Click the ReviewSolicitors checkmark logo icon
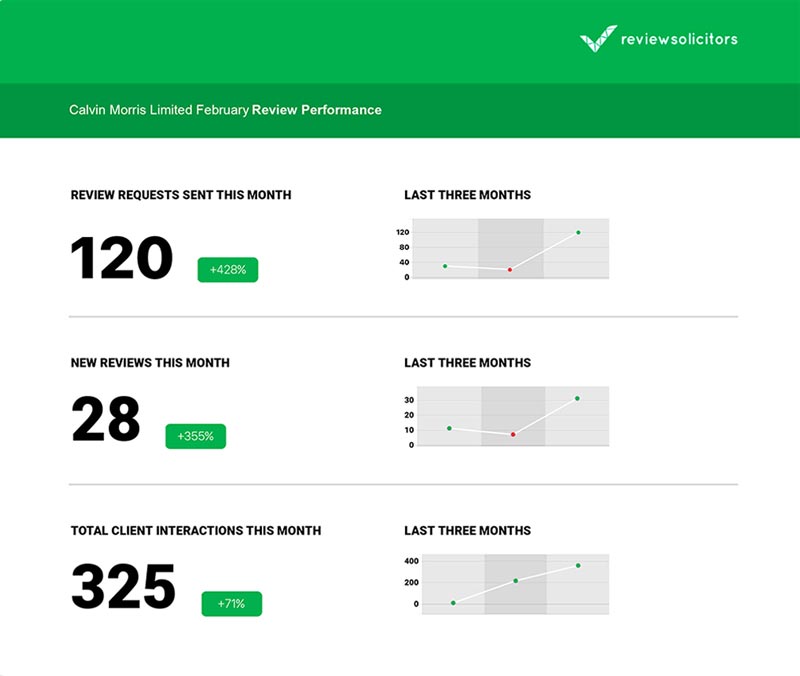 598,39
